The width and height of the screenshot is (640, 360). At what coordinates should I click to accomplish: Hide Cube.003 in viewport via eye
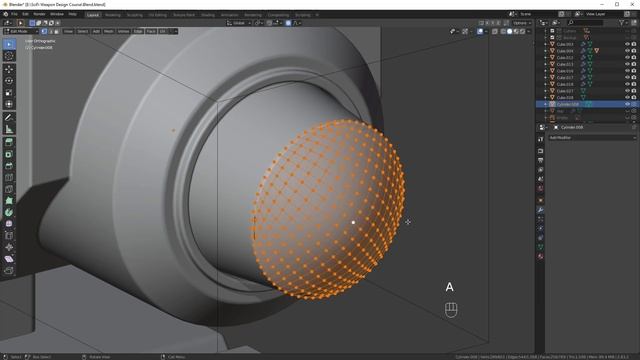tap(627, 44)
